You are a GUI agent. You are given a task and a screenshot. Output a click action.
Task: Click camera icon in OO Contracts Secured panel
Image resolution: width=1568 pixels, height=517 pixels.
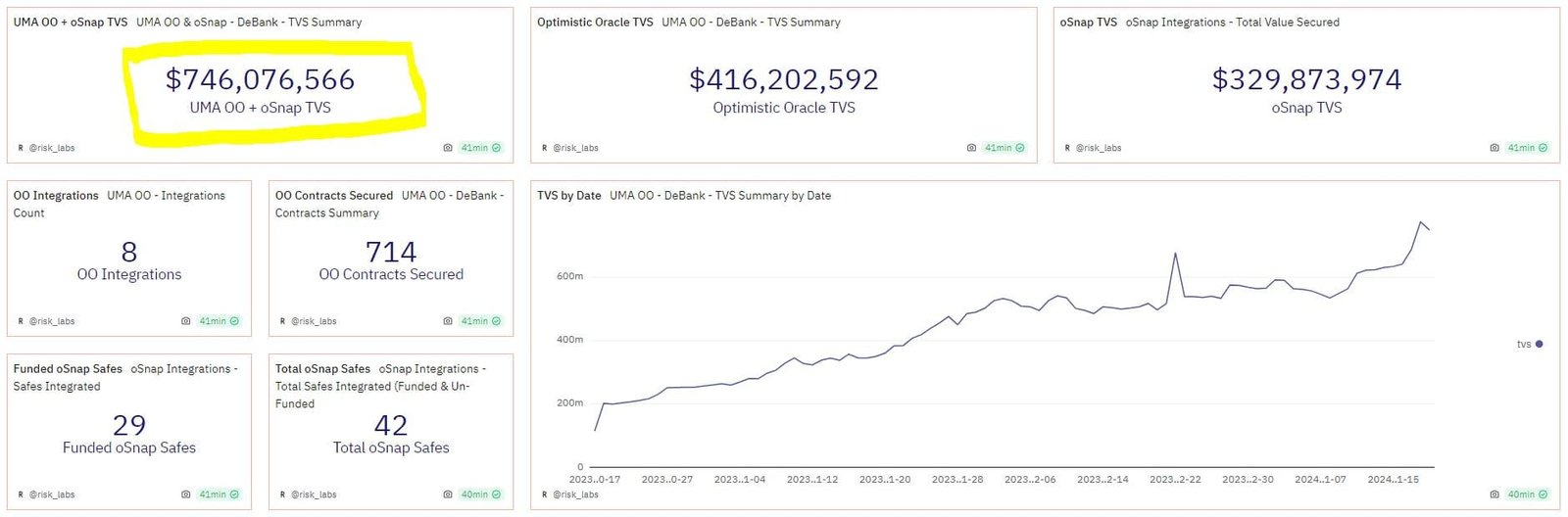click(448, 321)
